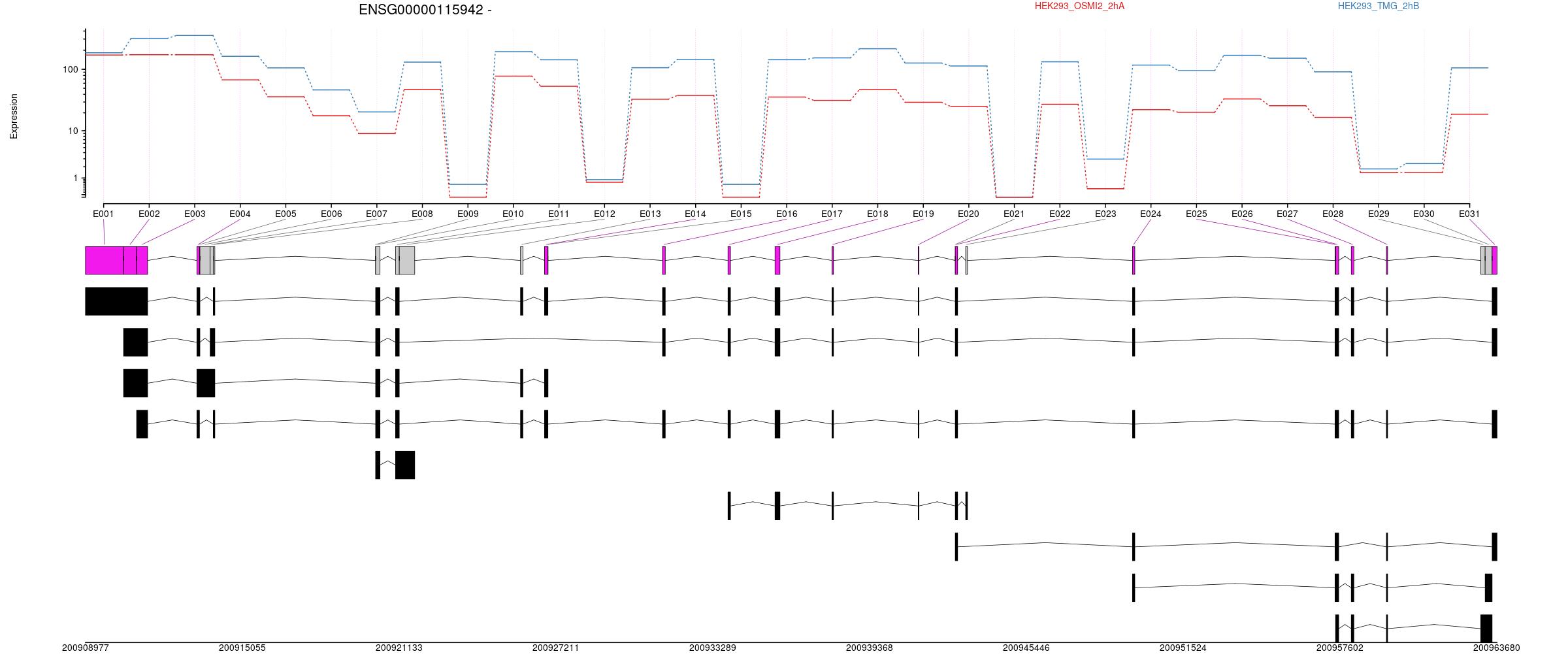Click genomic coordinate 200933289

click(713, 648)
